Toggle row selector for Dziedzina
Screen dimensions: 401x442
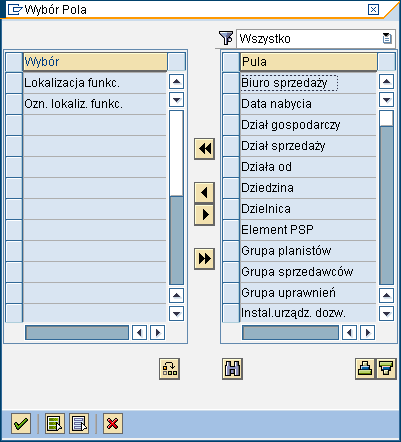pos(231,188)
